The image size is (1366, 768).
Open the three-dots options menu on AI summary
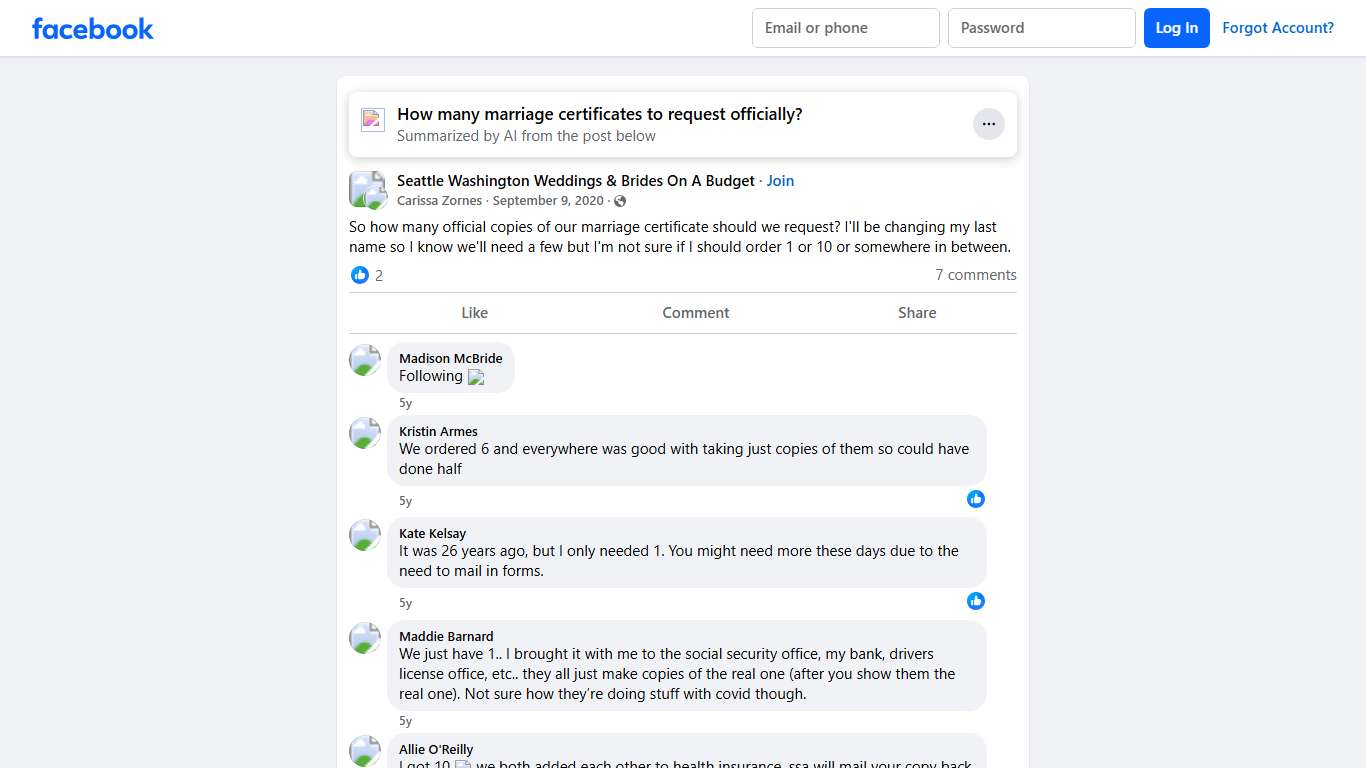[988, 124]
